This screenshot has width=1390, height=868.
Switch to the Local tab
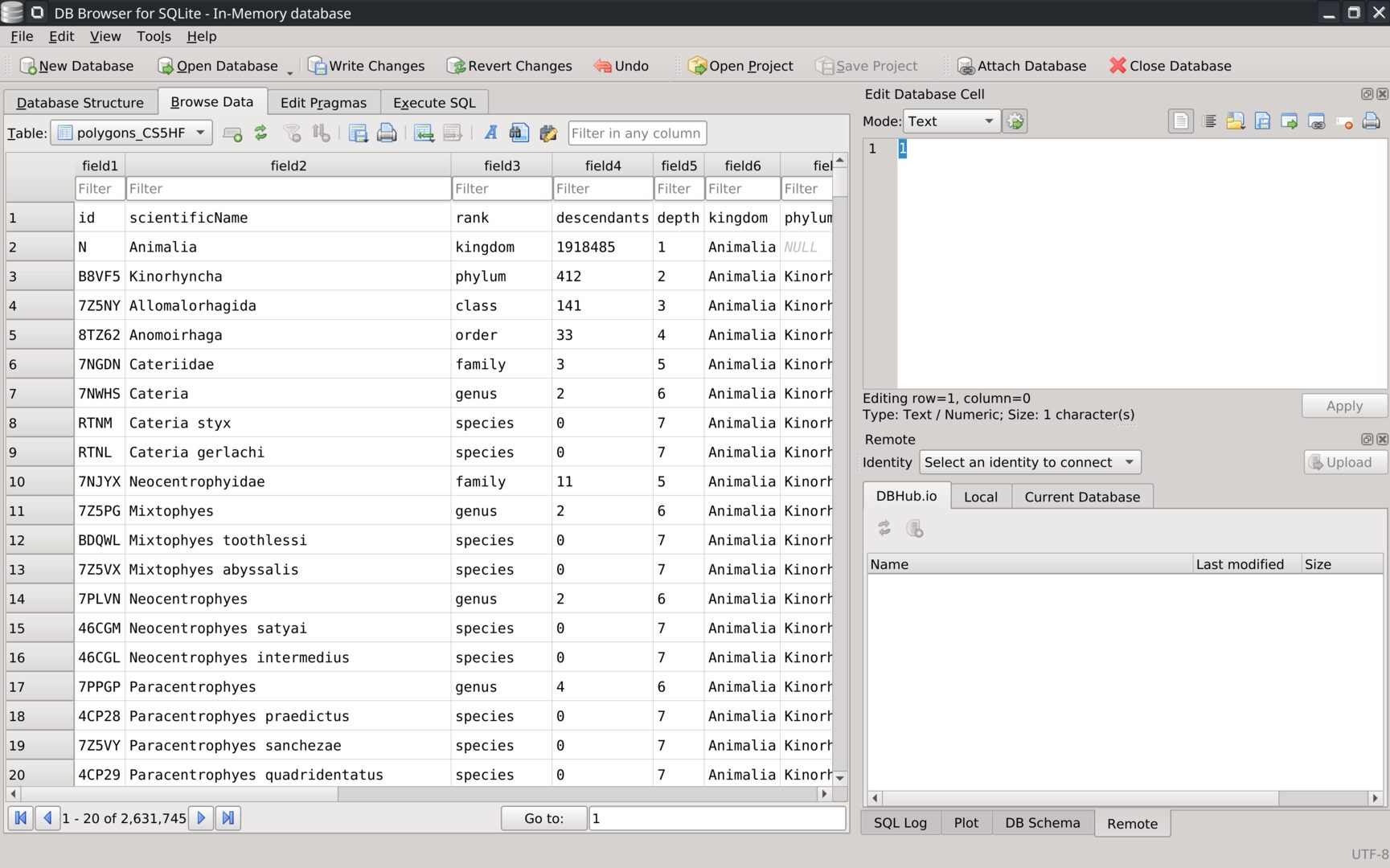981,497
